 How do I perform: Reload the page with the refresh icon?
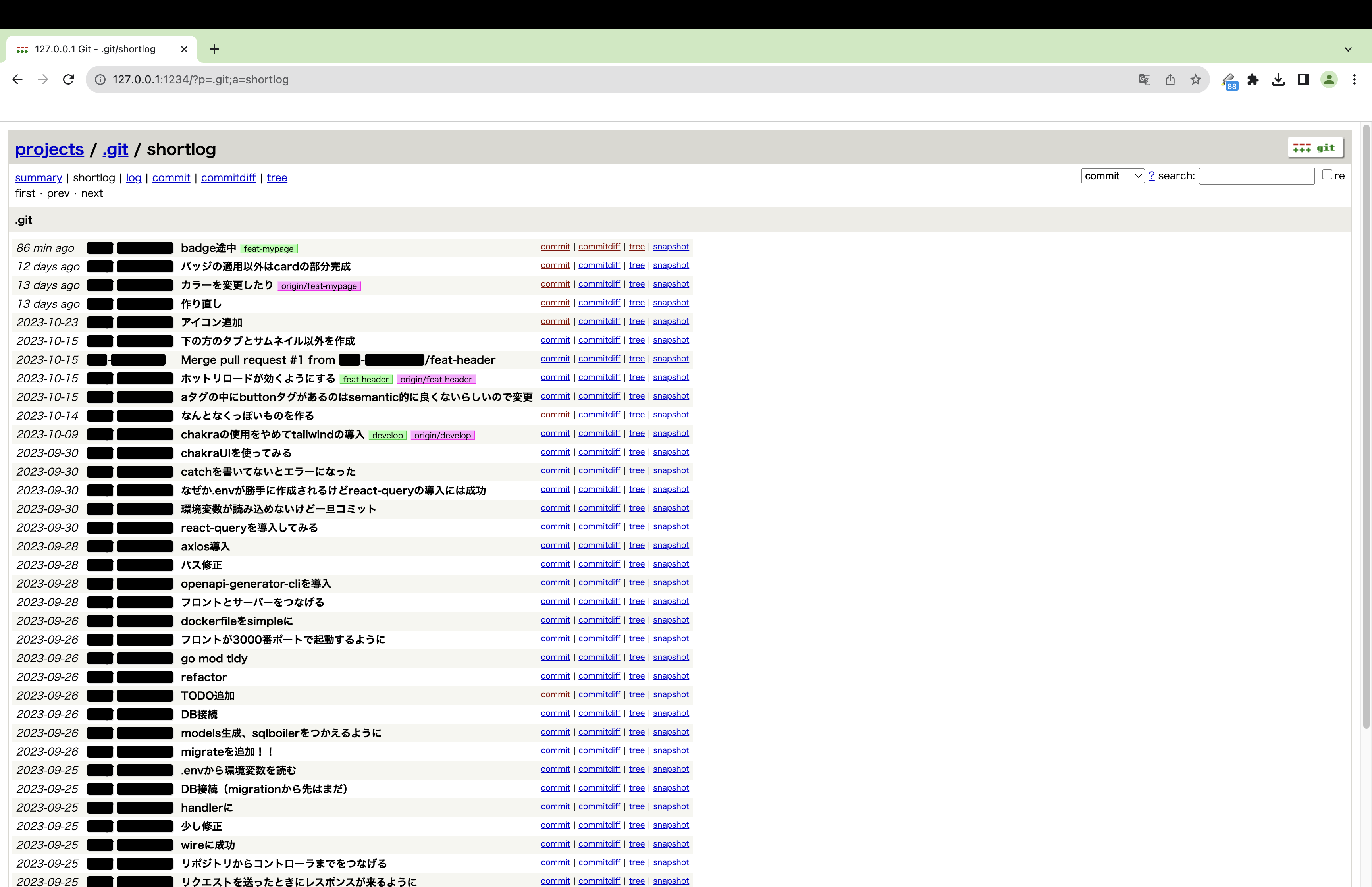coord(68,79)
